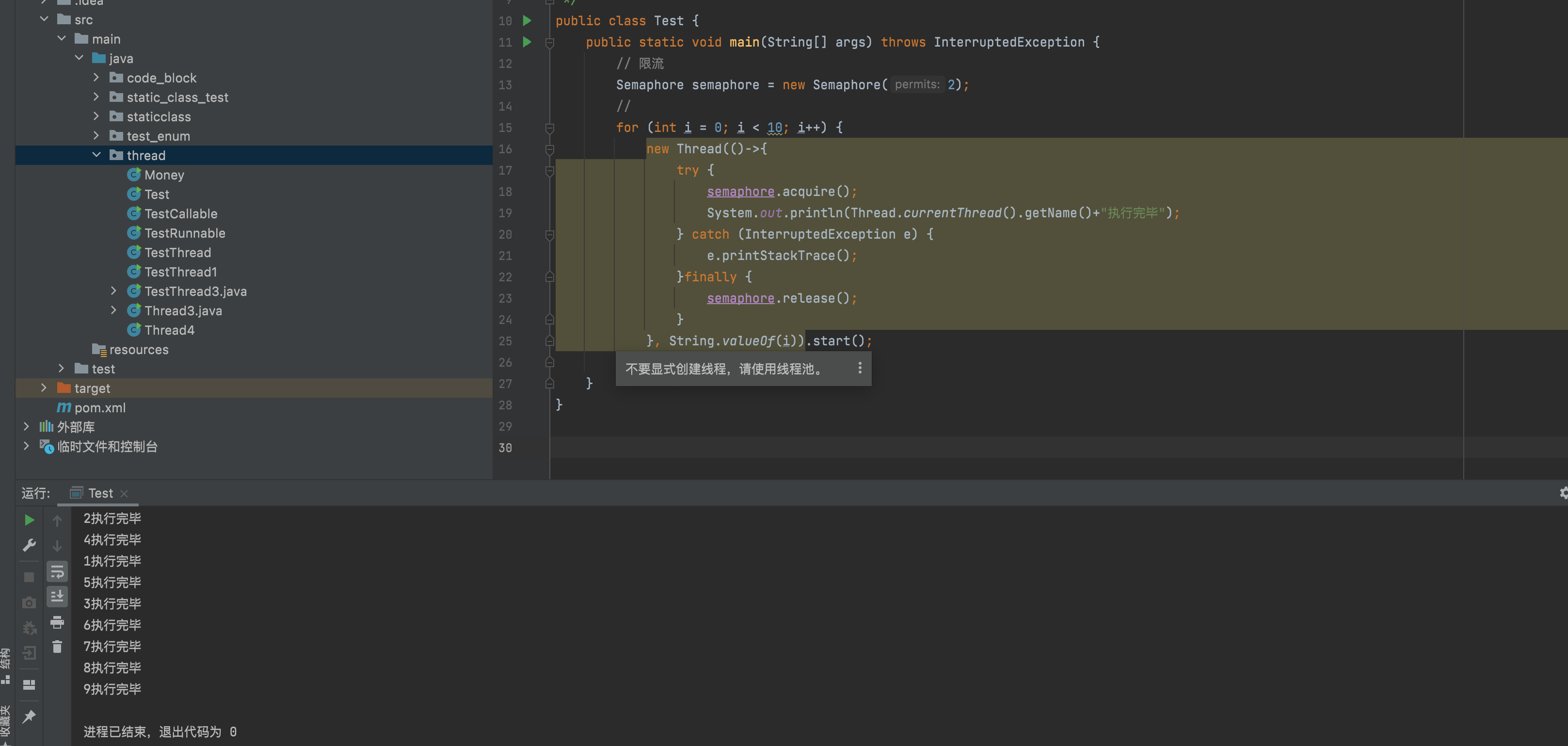Select the Test run tab
Viewport: 1568px width, 746px height.
click(x=100, y=493)
